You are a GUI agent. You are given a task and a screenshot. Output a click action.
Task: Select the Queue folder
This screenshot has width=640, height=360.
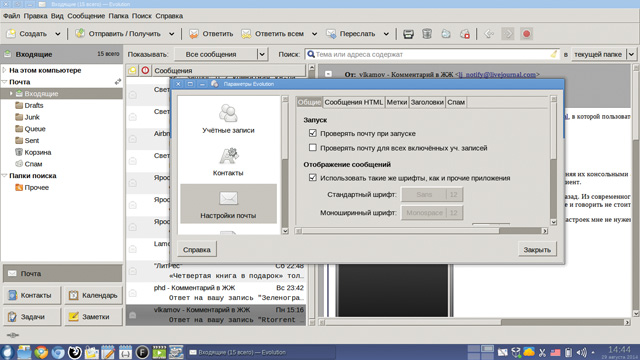(35, 129)
